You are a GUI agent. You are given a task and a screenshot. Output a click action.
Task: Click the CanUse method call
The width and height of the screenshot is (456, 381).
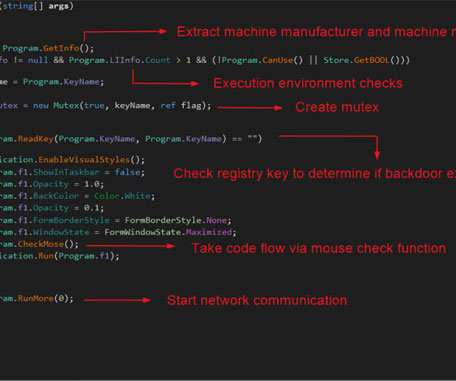click(x=277, y=60)
